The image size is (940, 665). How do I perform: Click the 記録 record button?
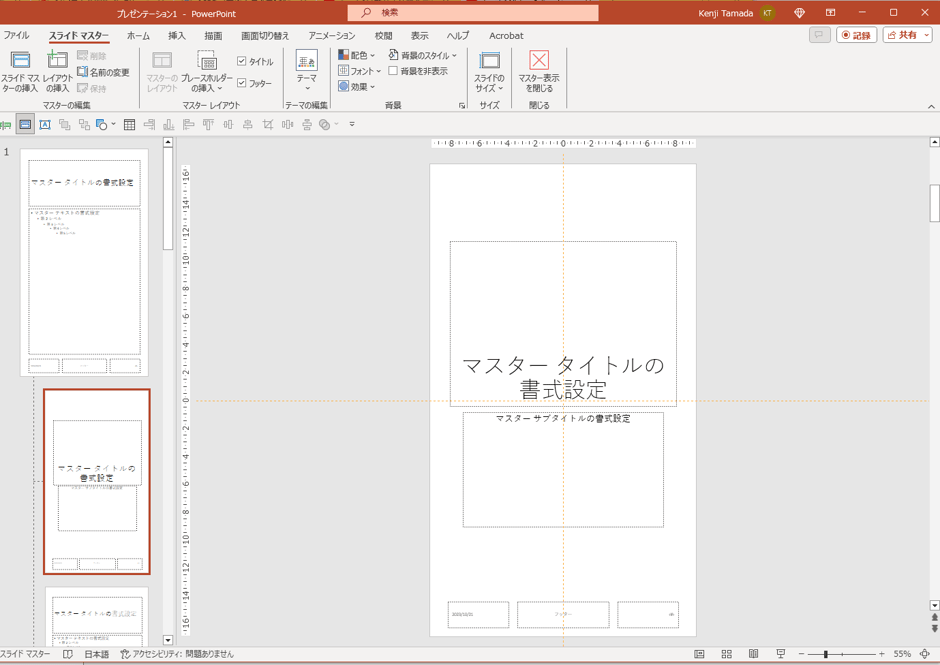coord(856,35)
